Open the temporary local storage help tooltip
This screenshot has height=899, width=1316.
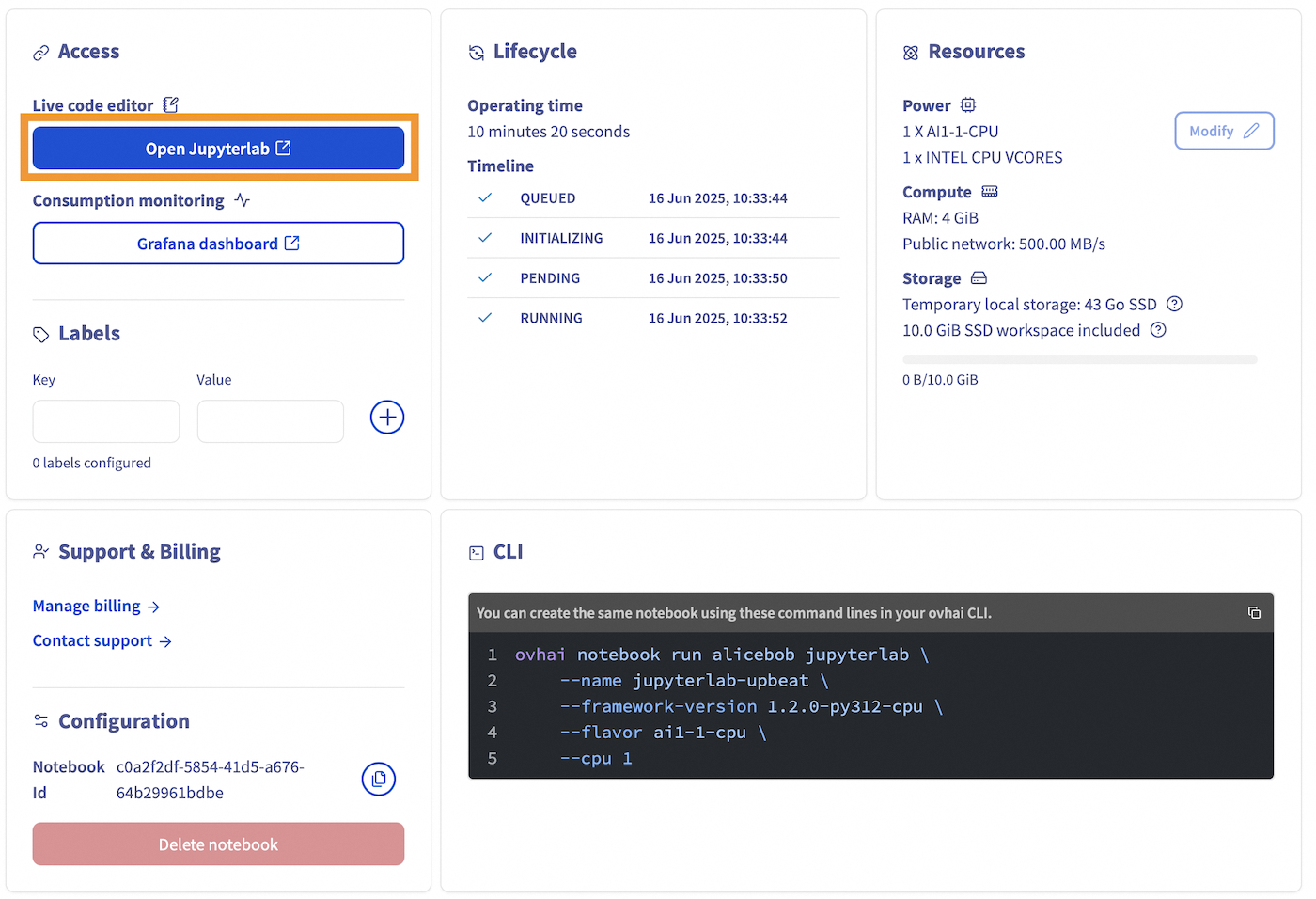(x=1174, y=304)
